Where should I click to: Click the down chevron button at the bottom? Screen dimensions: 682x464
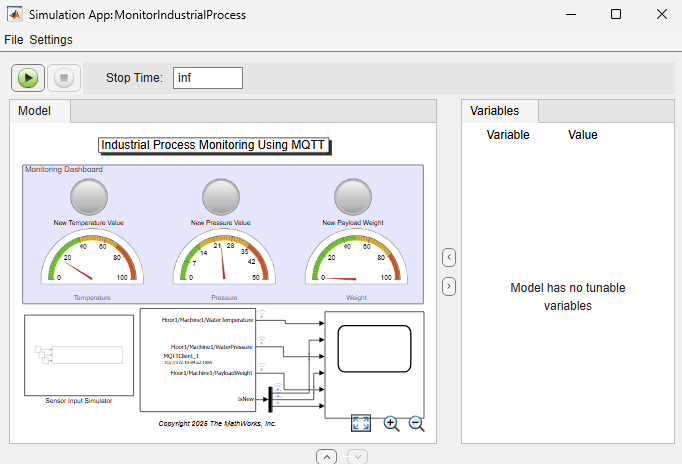[x=358, y=457]
